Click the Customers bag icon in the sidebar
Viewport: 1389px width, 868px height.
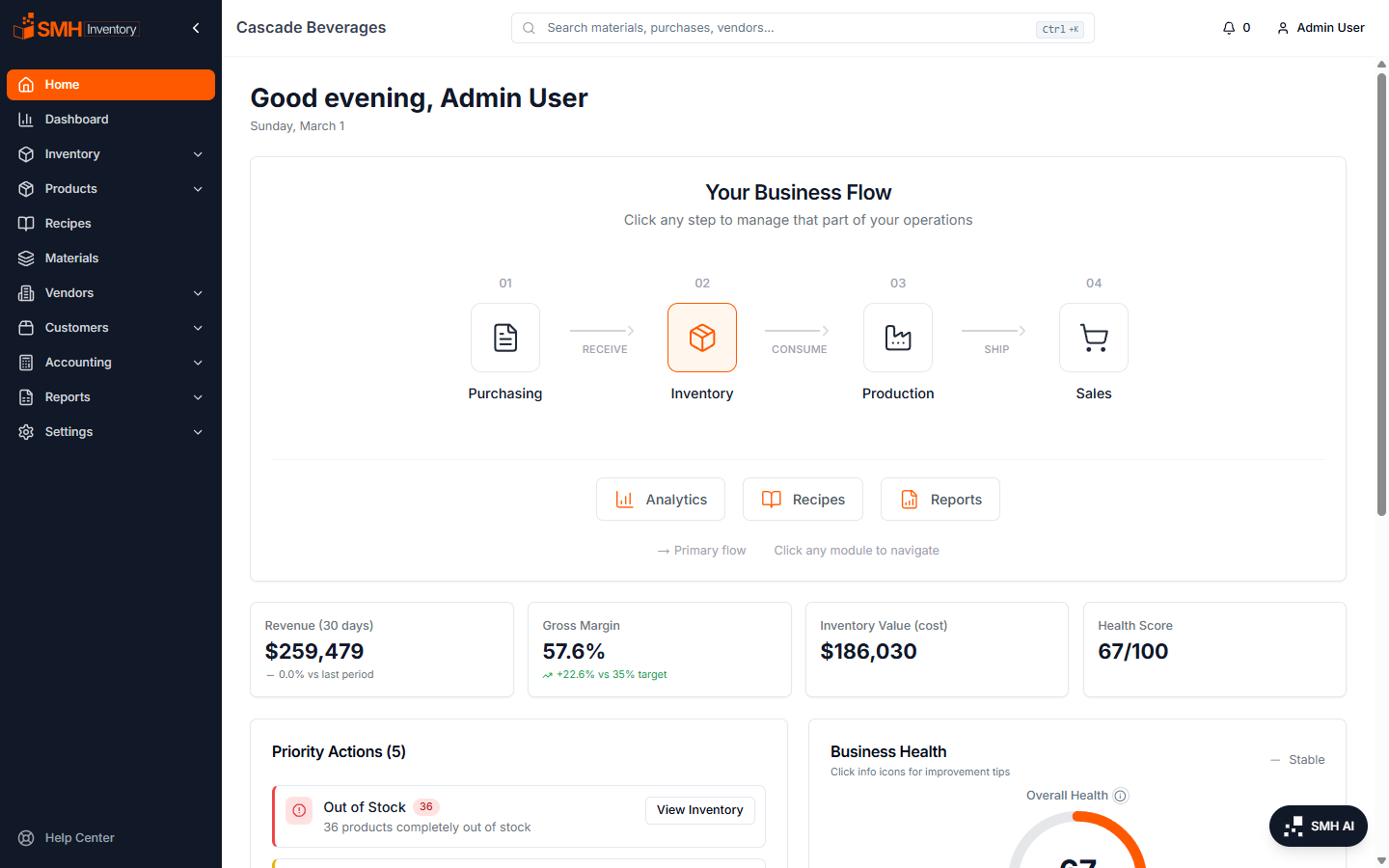tap(26, 328)
